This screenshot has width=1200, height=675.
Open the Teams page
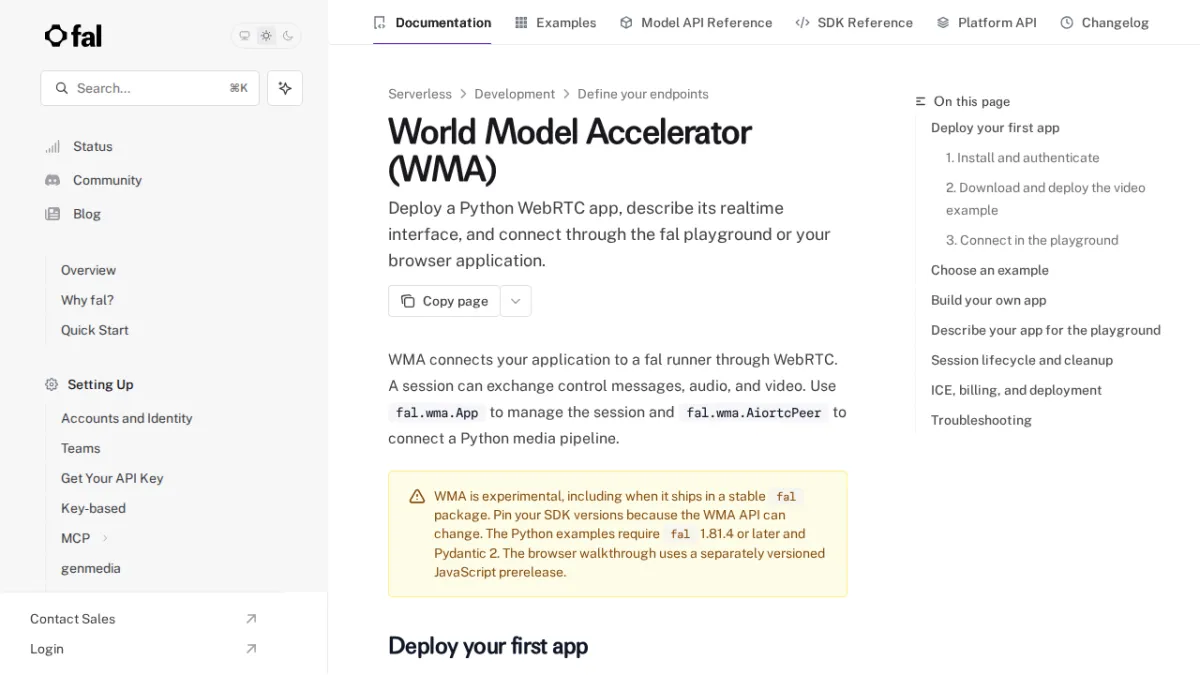[81, 448]
